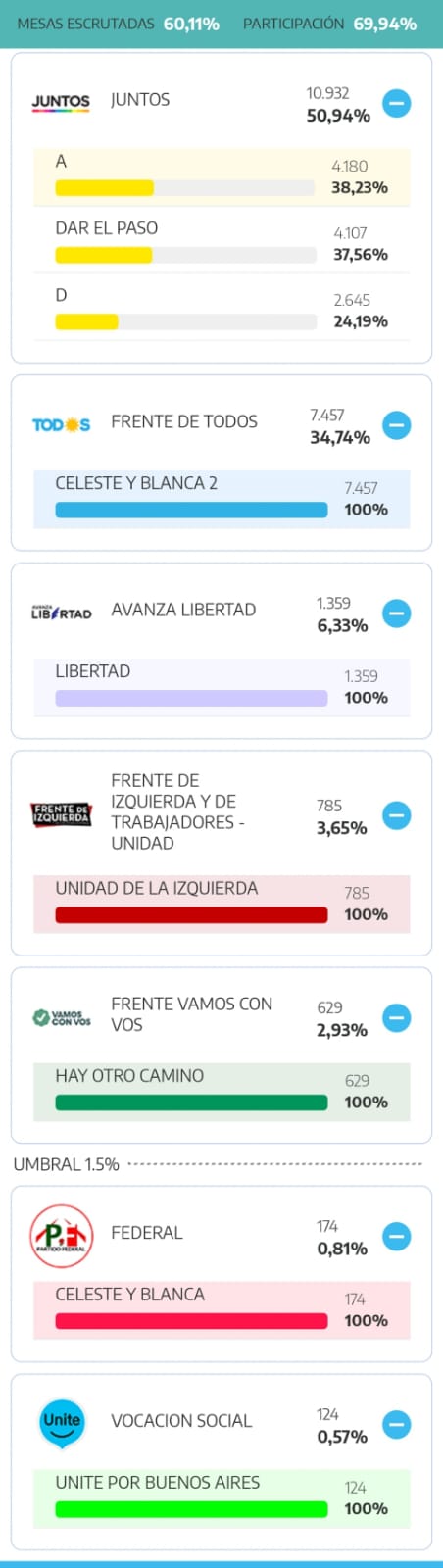Collapse the FEDERAL party section
Screen dimensions: 443x1568
coord(396,1237)
